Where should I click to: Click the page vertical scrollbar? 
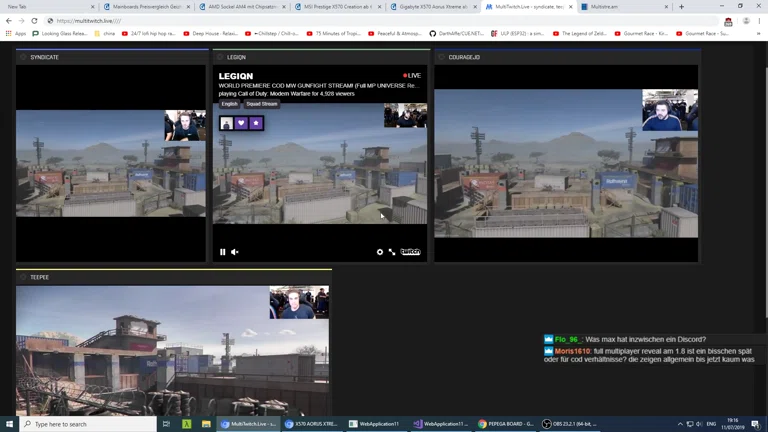point(765,193)
